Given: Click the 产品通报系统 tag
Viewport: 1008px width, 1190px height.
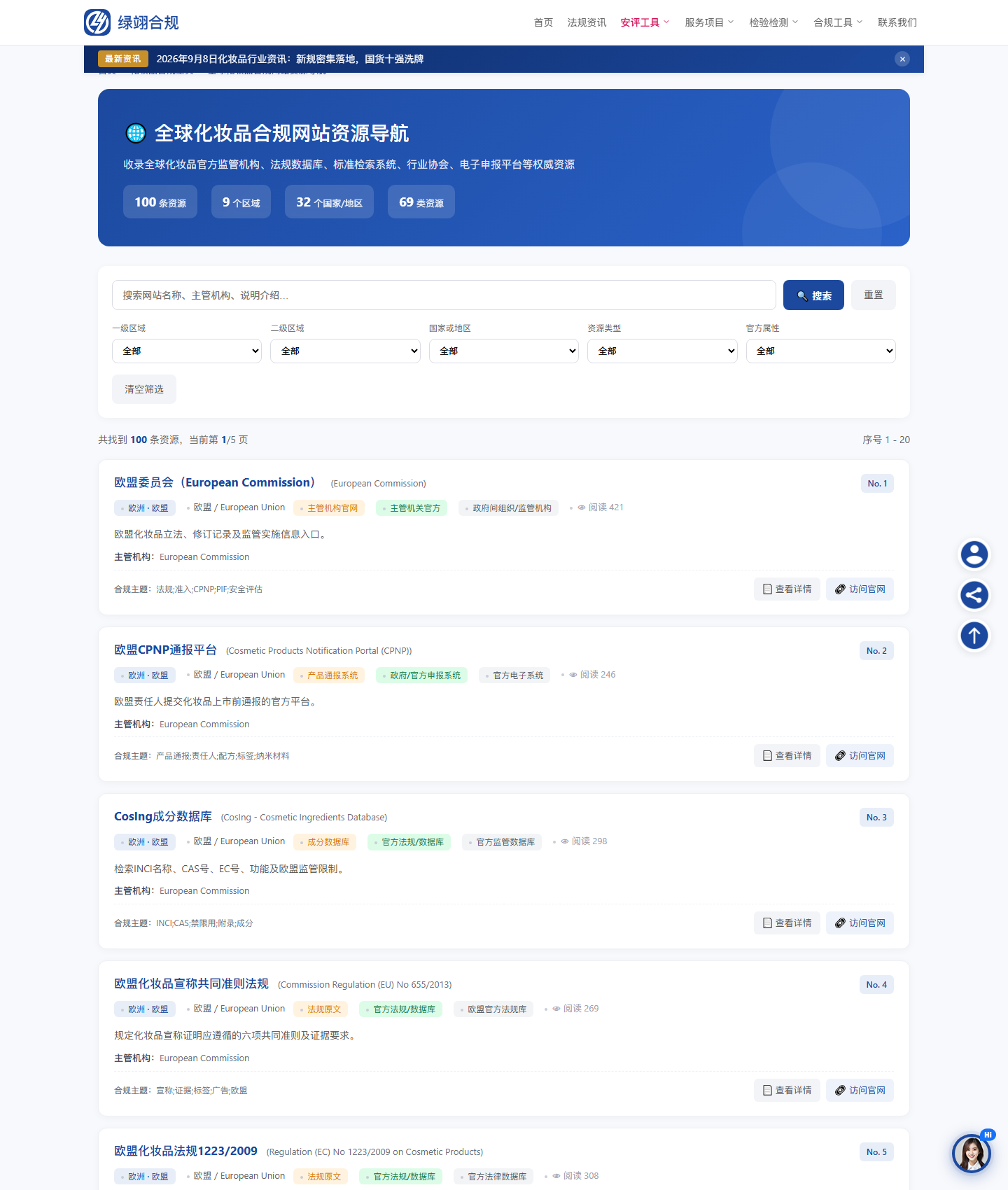Looking at the screenshot, I should pyautogui.click(x=329, y=675).
